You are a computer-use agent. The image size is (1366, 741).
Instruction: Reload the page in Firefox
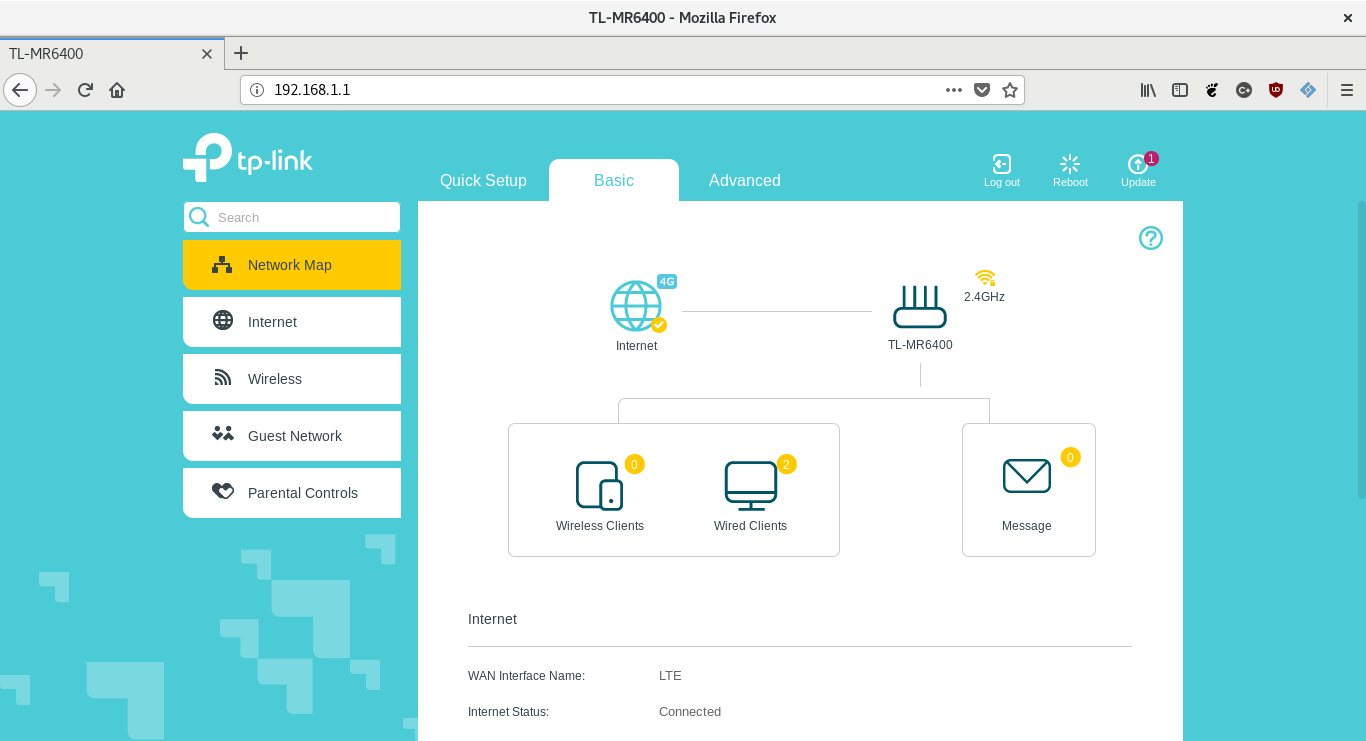click(85, 90)
